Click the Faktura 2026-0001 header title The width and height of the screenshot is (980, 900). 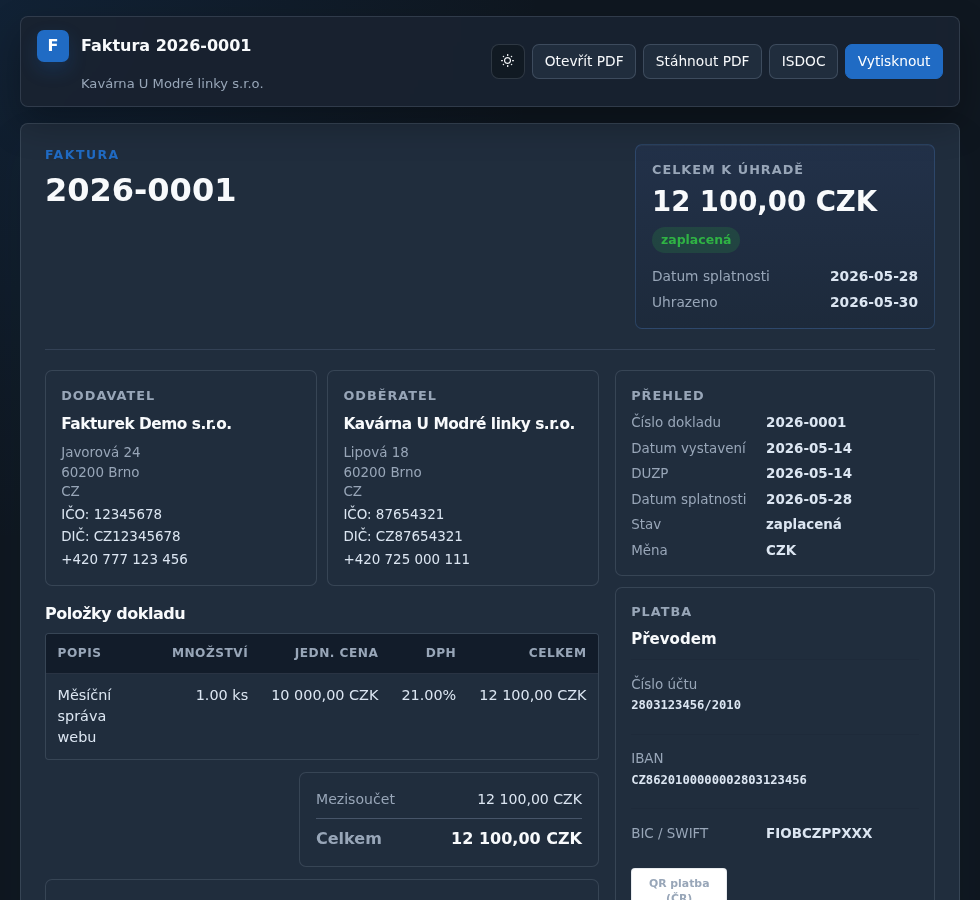(x=166, y=46)
